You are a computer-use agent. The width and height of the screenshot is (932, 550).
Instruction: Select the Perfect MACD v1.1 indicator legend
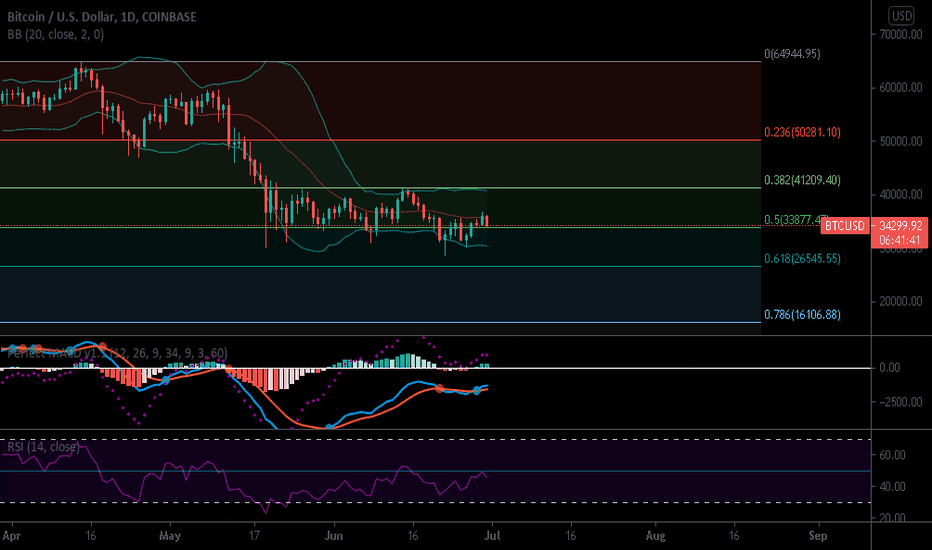(x=117, y=353)
